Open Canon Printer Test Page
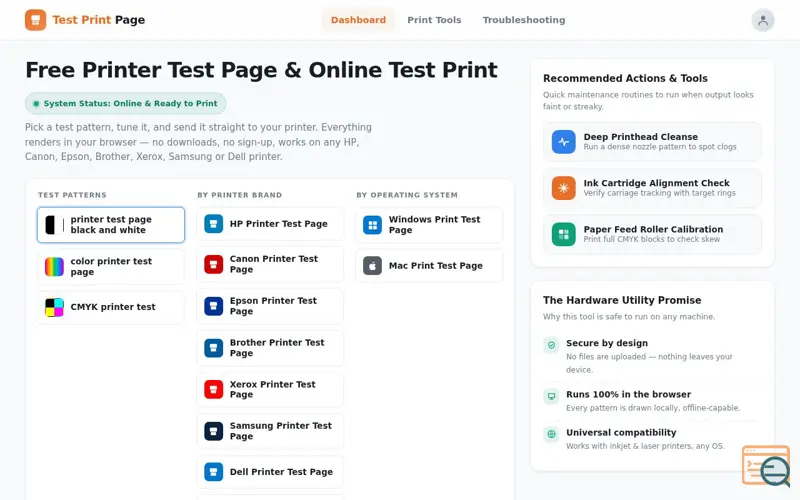This screenshot has height=500, width=800. 270,264
